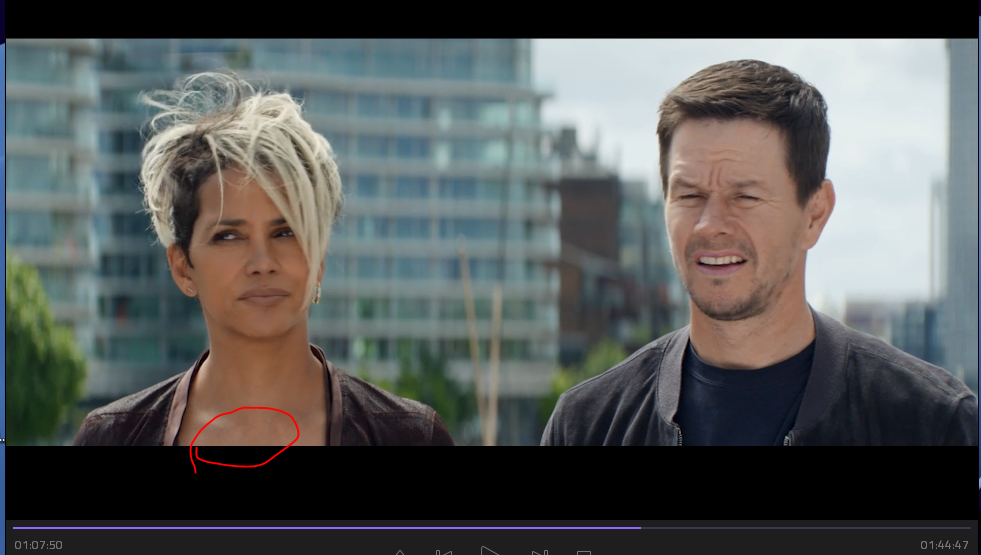Screen dimensions: 981x555
Task: Skip to the next track icon
Action: pos(539,552)
